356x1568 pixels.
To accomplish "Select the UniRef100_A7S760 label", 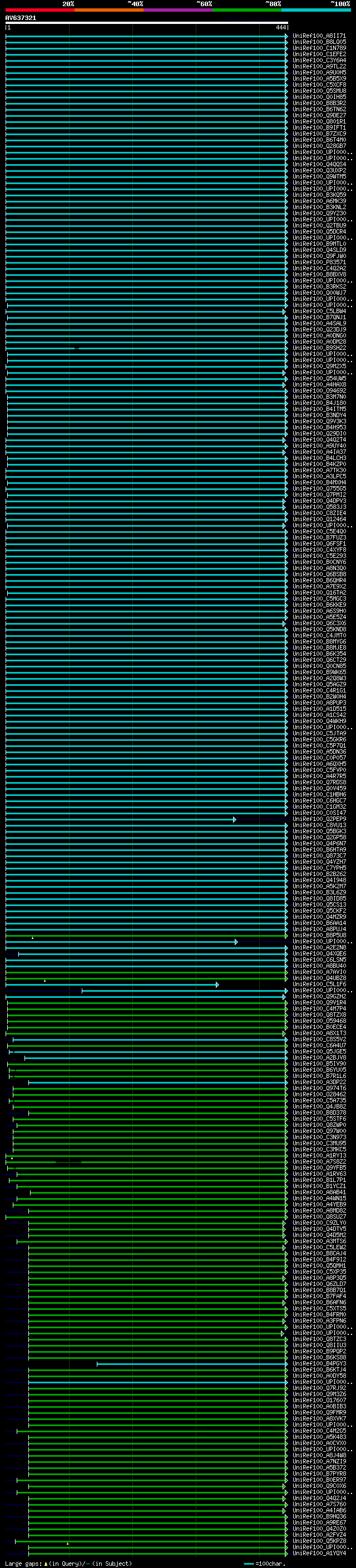I will 319,1504.
